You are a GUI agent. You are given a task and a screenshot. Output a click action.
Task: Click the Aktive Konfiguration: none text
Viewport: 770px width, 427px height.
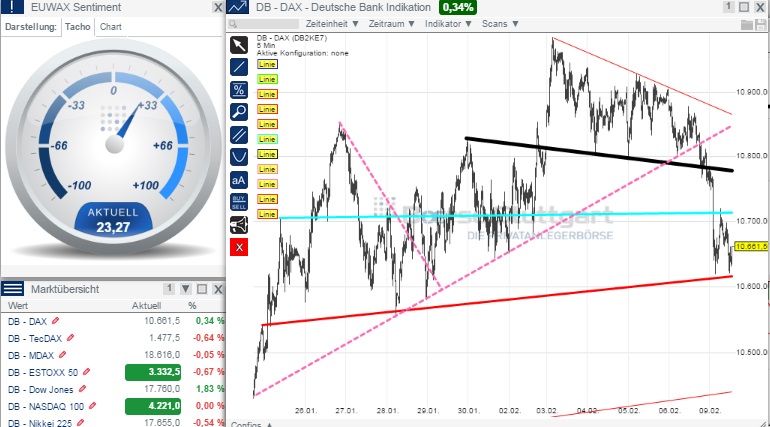302,53
